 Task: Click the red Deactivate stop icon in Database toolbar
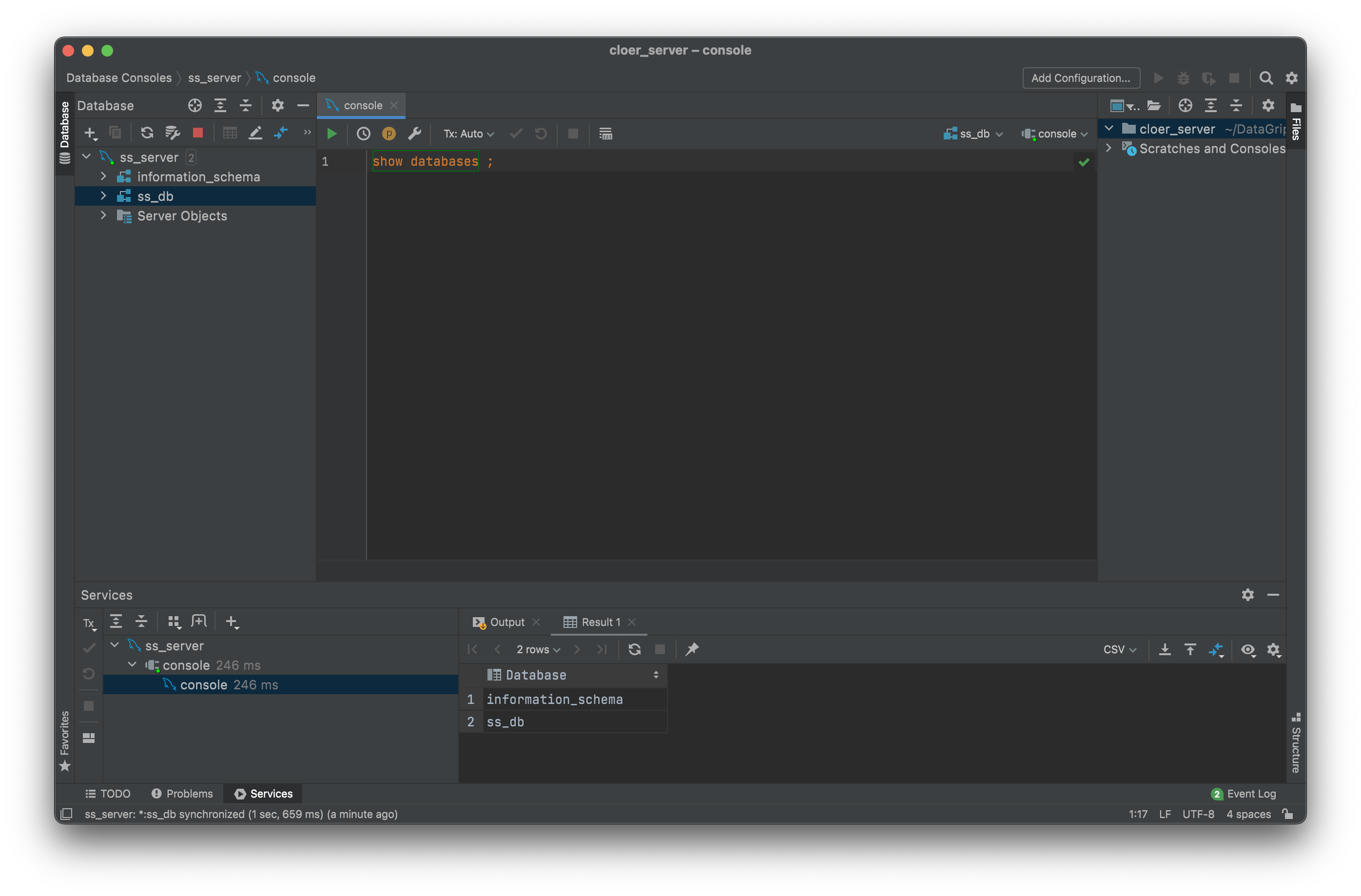click(198, 133)
